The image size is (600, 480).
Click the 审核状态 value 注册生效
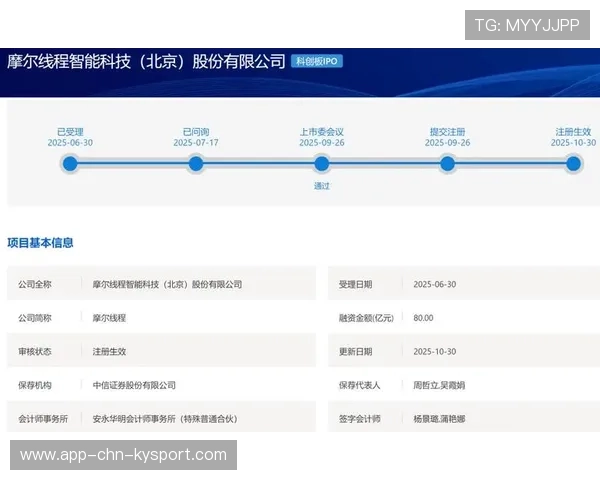[109, 352]
